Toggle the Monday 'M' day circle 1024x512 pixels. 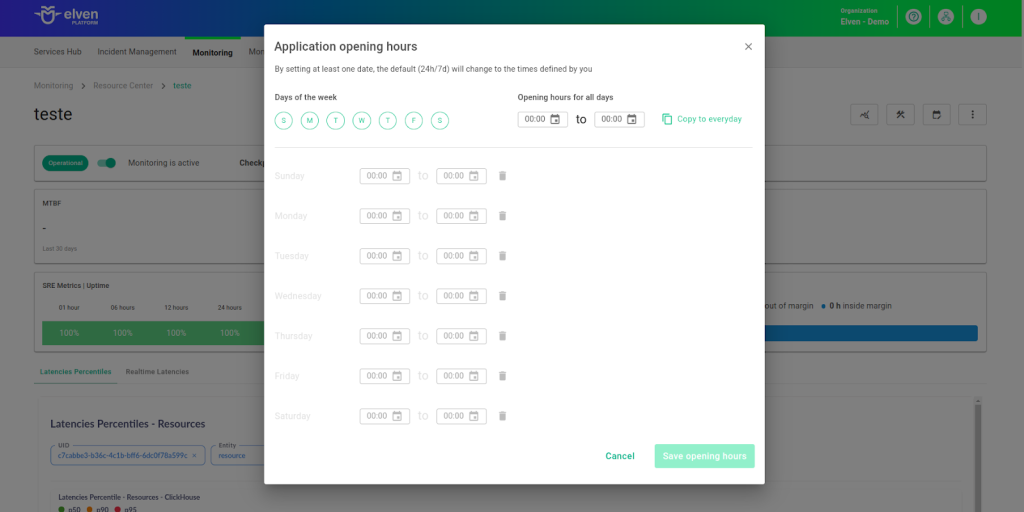[x=310, y=121]
